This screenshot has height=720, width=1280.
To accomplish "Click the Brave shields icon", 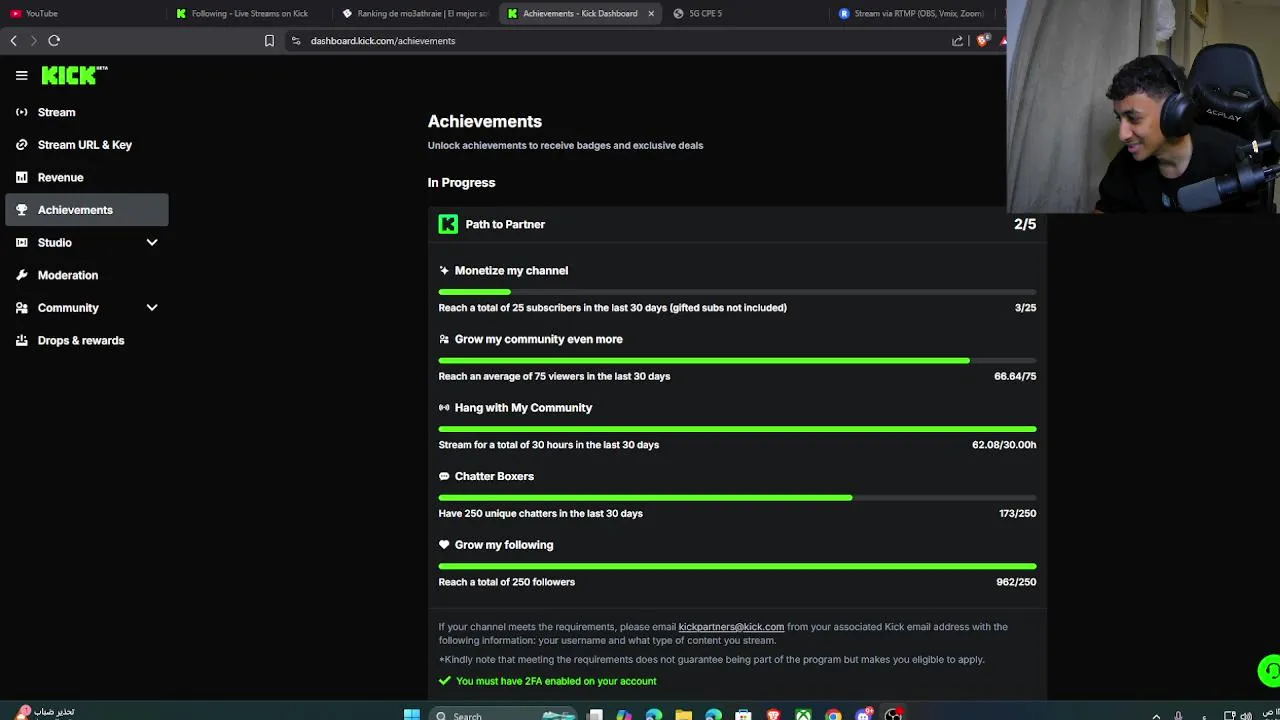I will tap(983, 40).
